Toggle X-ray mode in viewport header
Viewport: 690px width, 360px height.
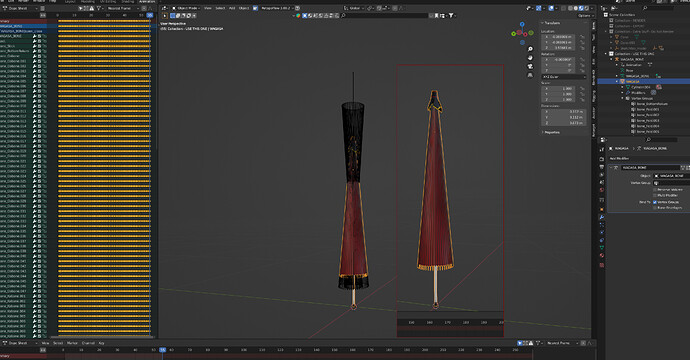563,8
